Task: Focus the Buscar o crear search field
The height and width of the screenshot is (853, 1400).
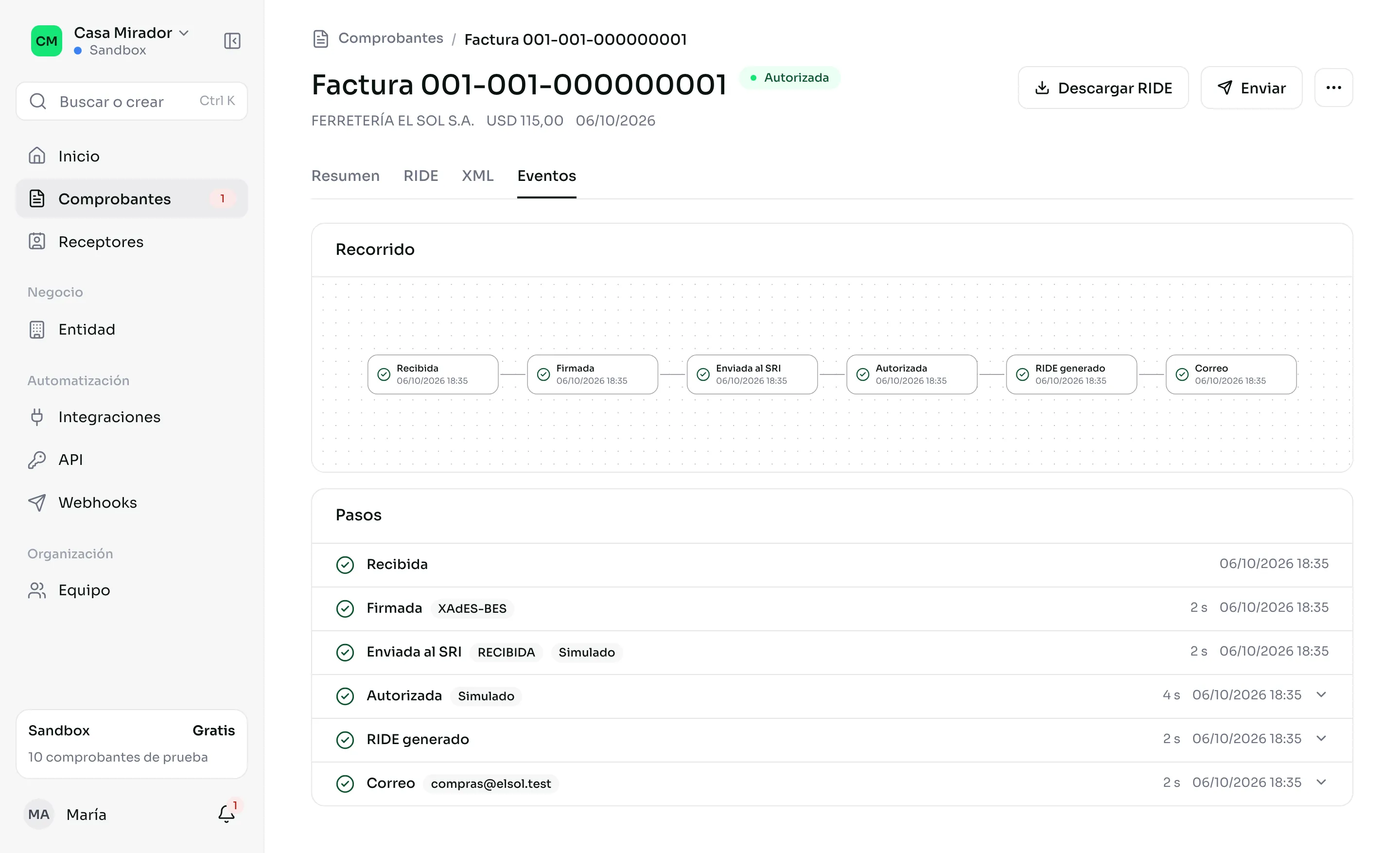Action: (132, 101)
